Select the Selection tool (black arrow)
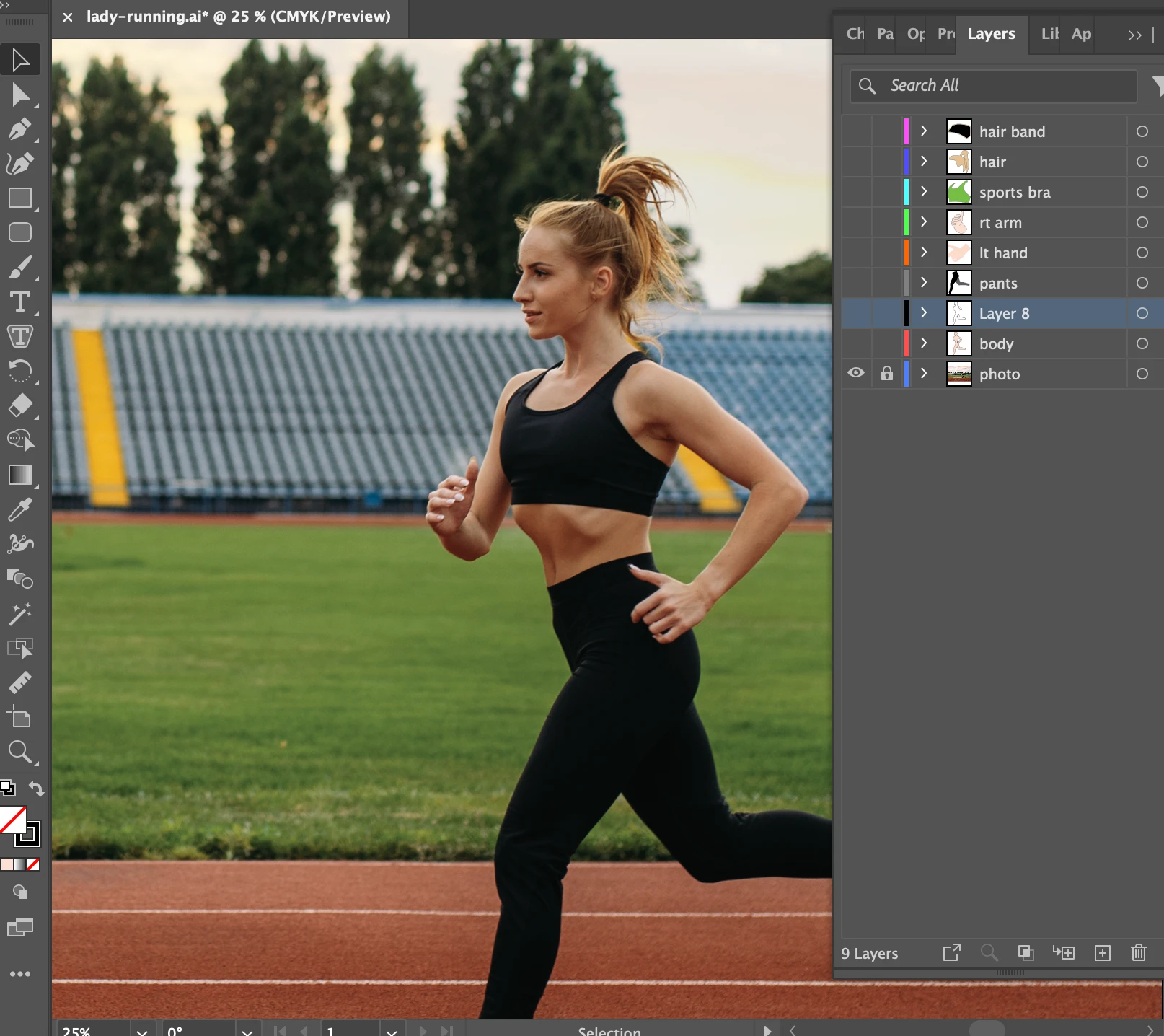This screenshot has width=1164, height=1036. [x=20, y=60]
